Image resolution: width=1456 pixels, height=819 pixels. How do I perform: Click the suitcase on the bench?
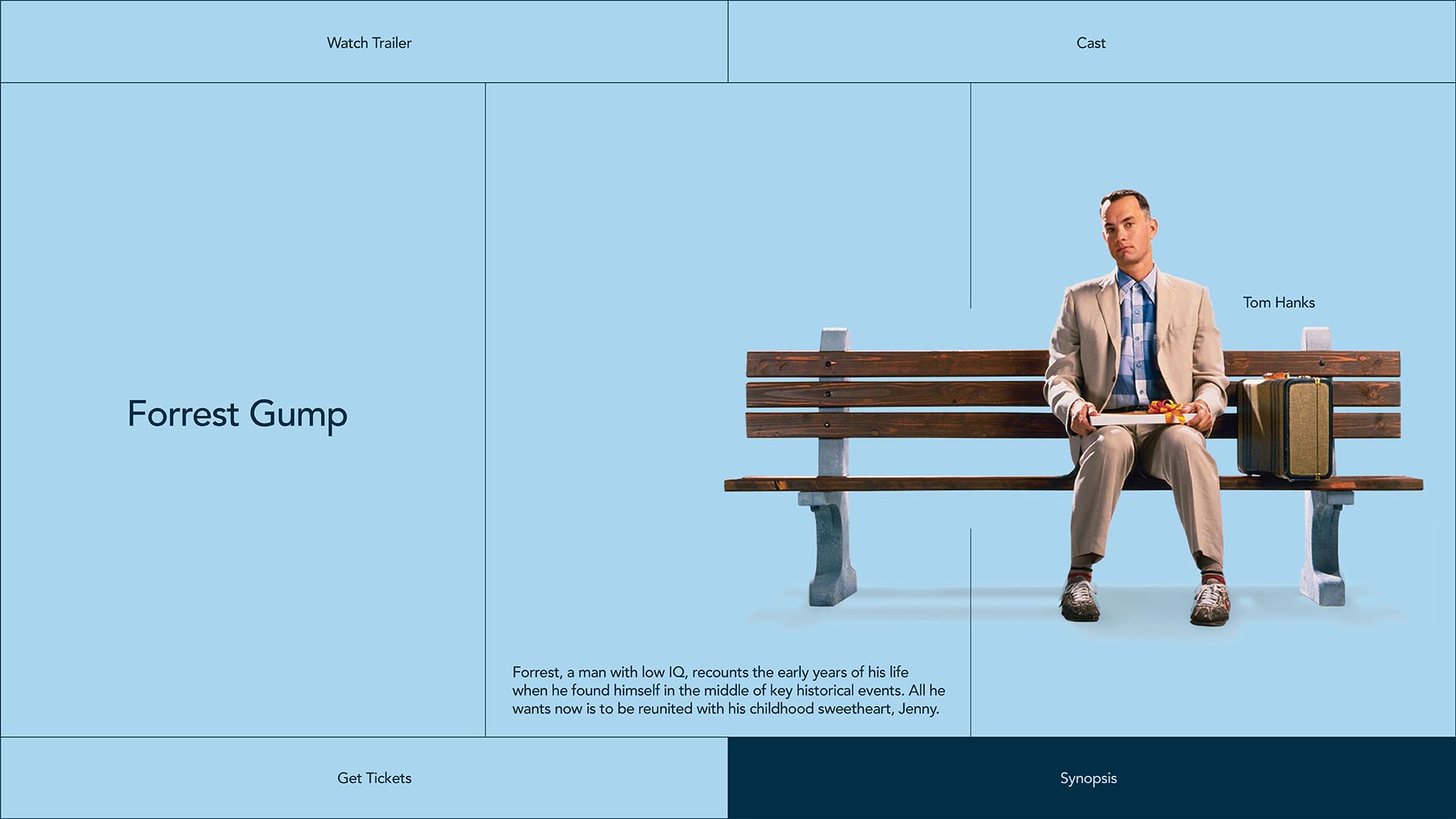(1285, 426)
